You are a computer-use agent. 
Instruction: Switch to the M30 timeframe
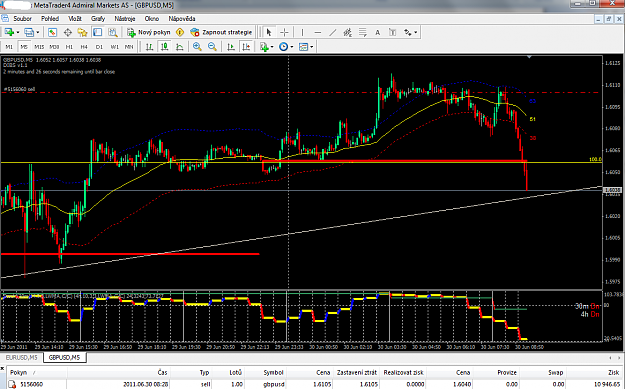pos(54,47)
